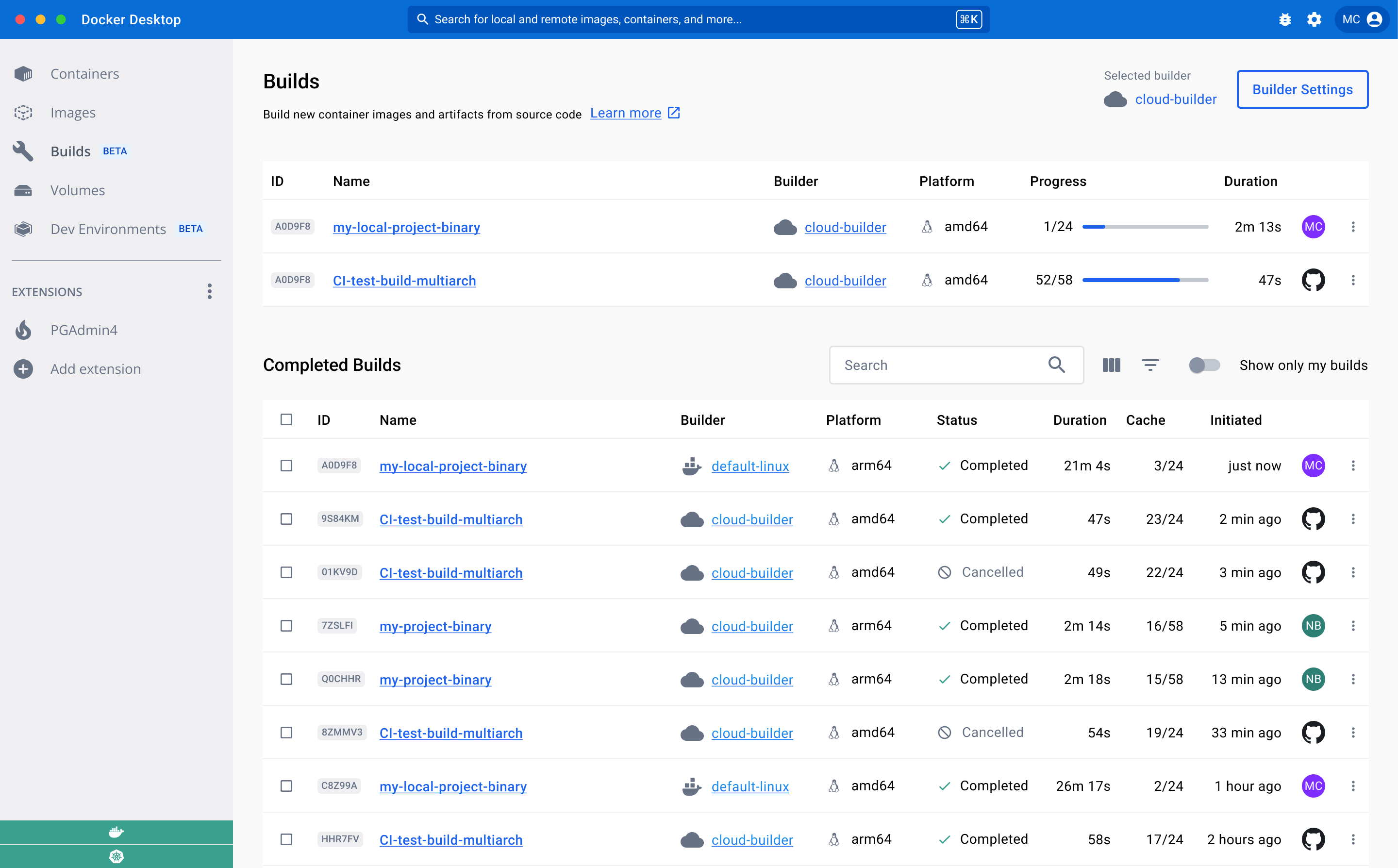Click the magnifier icon in Completed Builds search
Screen dimensions: 1398x868
1057,365
